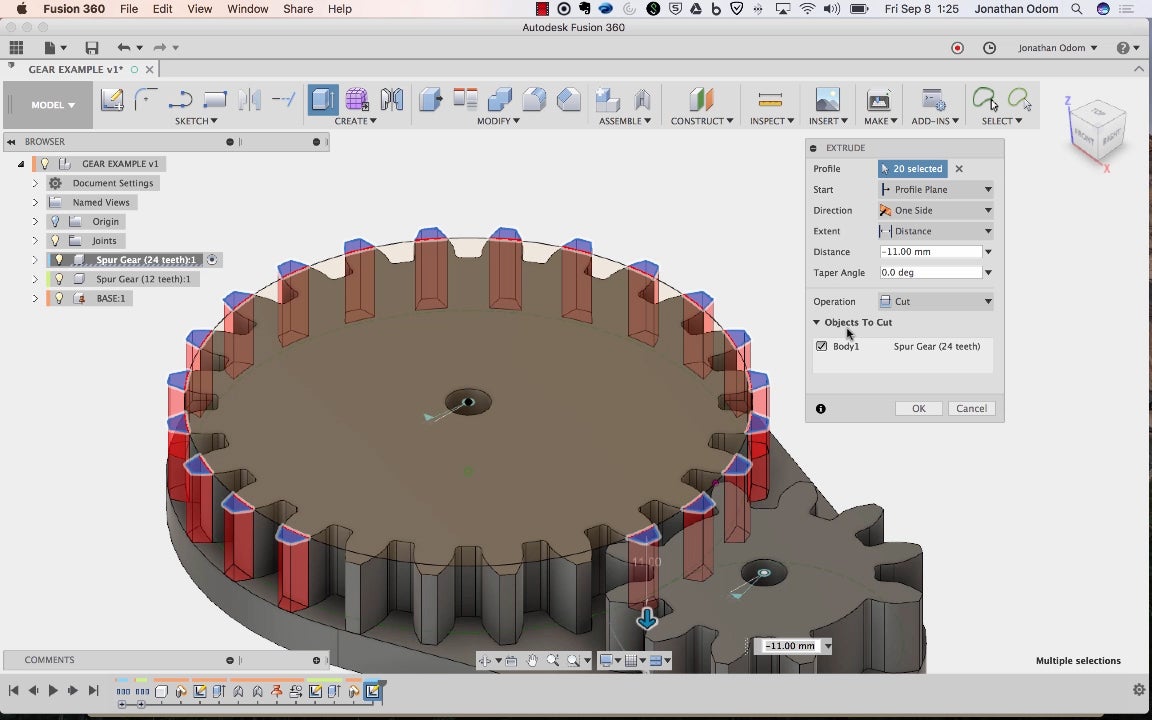Toggle visibility bulb for BASE:1
This screenshot has height=720, width=1152.
click(x=59, y=298)
